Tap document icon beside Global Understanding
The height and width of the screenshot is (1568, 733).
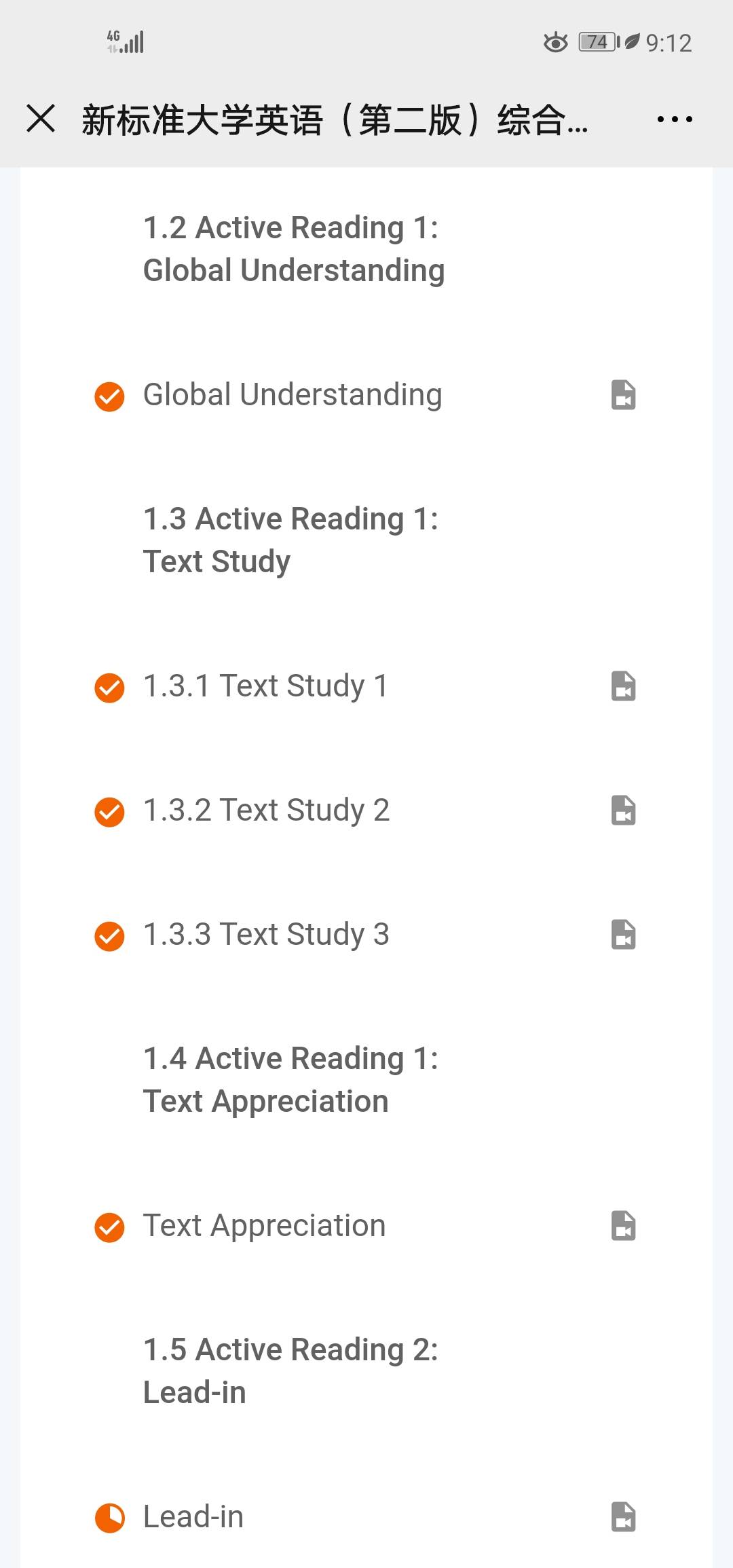point(623,395)
